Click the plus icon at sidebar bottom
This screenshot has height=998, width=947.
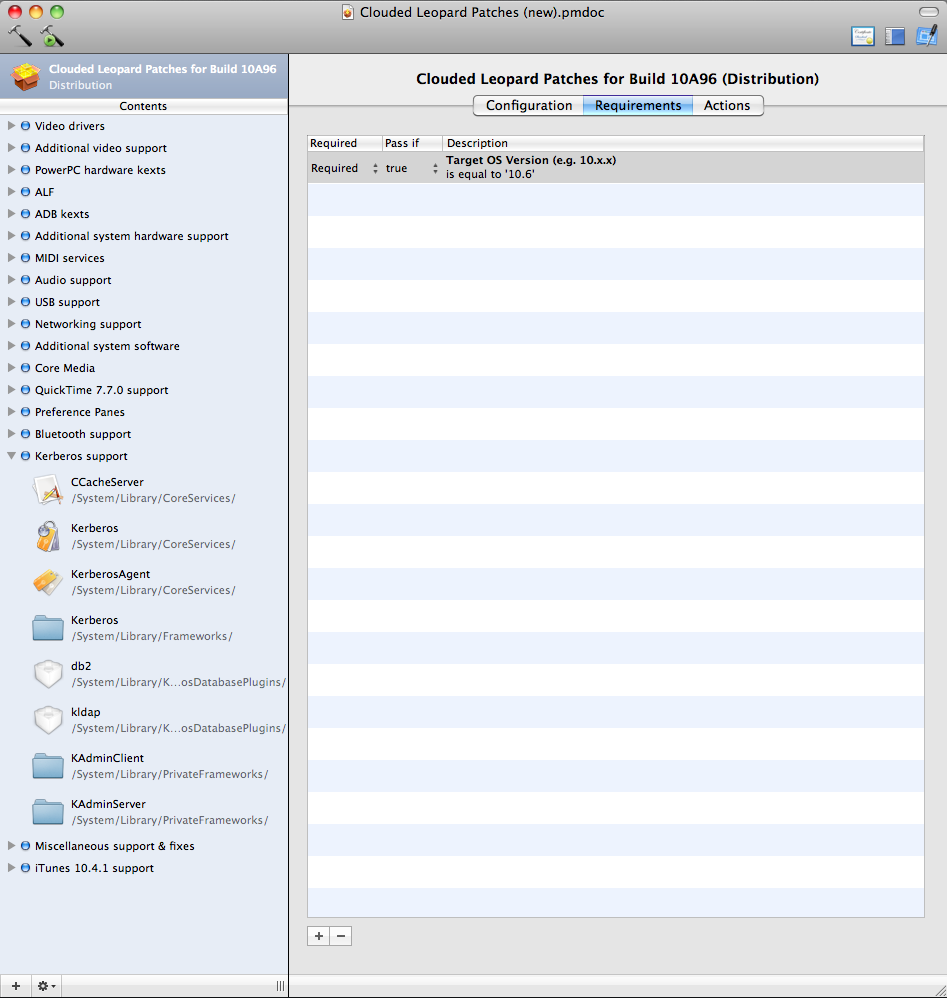click(16, 986)
